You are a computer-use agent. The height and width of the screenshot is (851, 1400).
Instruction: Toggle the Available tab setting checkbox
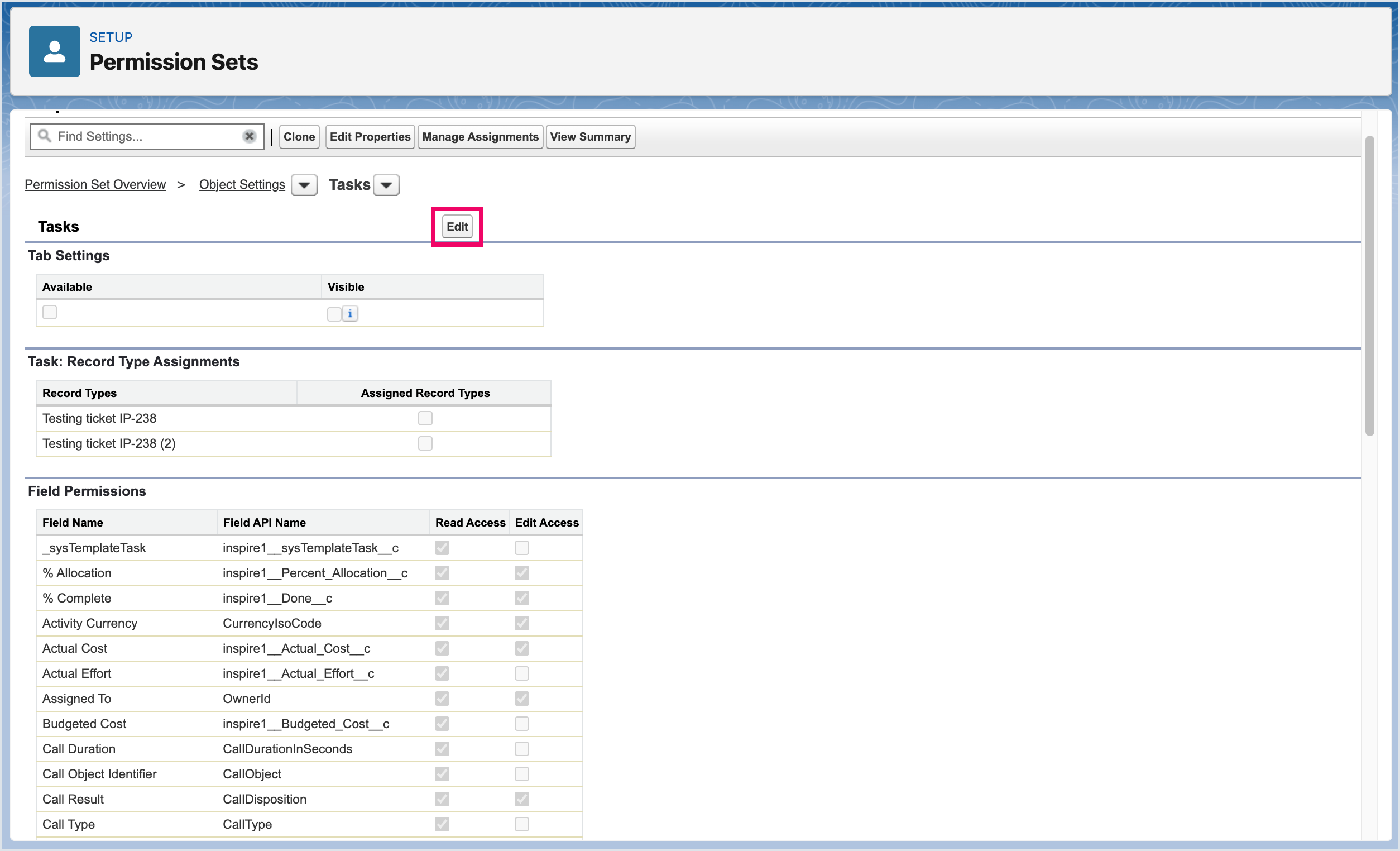(x=50, y=312)
